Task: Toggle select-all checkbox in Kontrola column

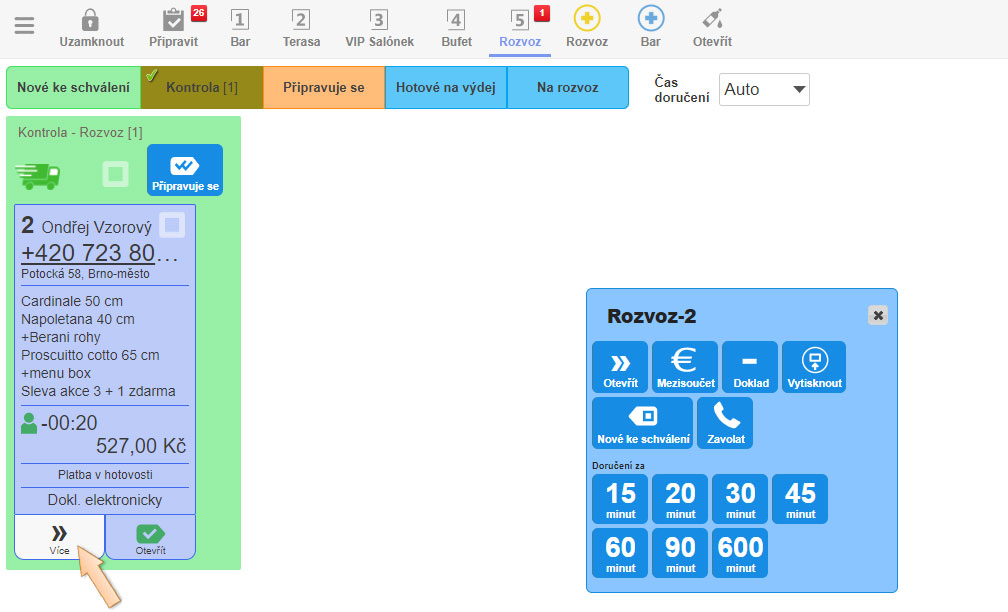Action: tap(116, 174)
